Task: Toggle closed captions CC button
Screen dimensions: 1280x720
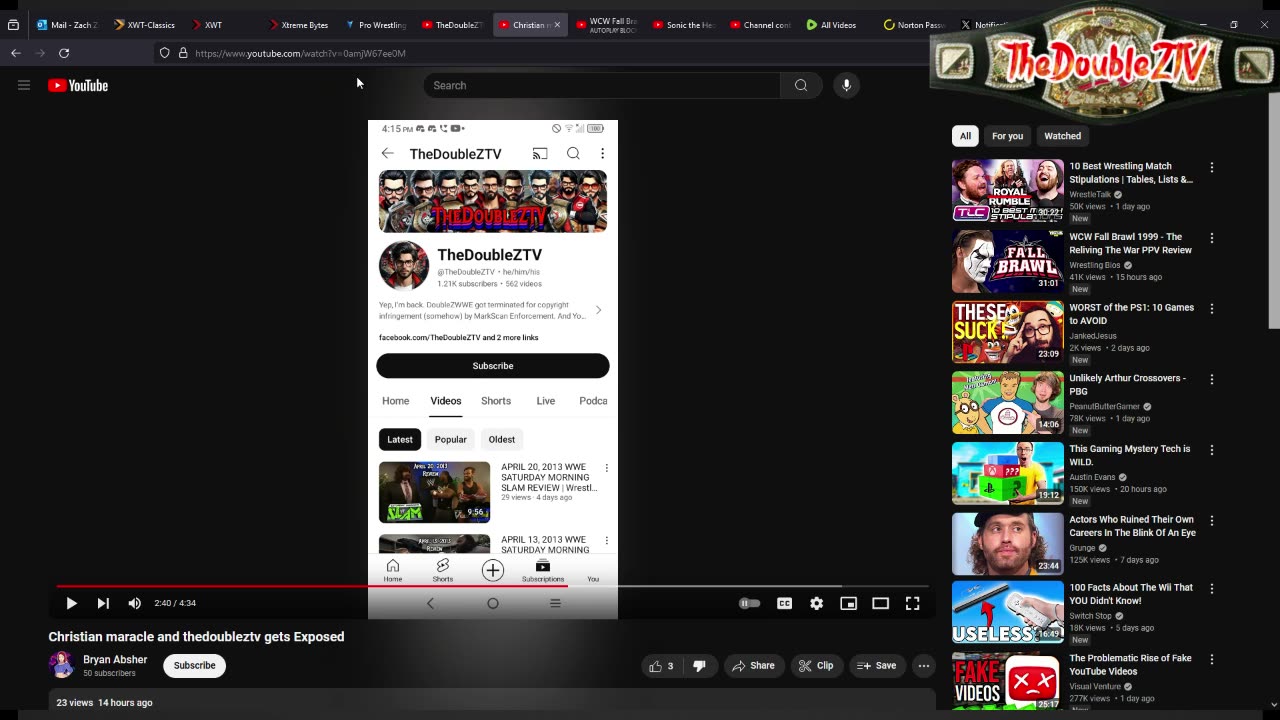Action: click(785, 603)
